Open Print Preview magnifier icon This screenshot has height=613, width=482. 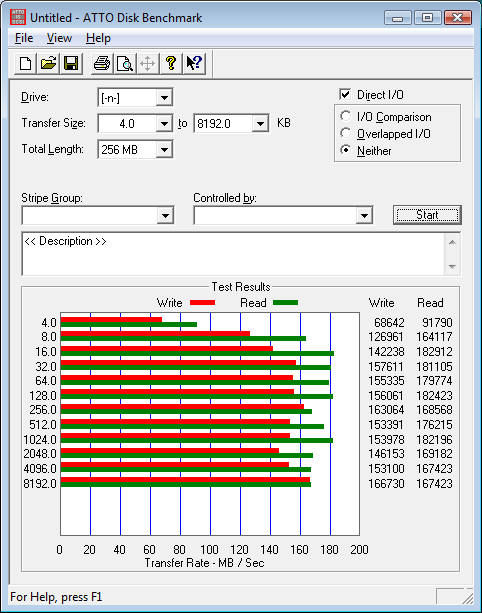click(125, 63)
